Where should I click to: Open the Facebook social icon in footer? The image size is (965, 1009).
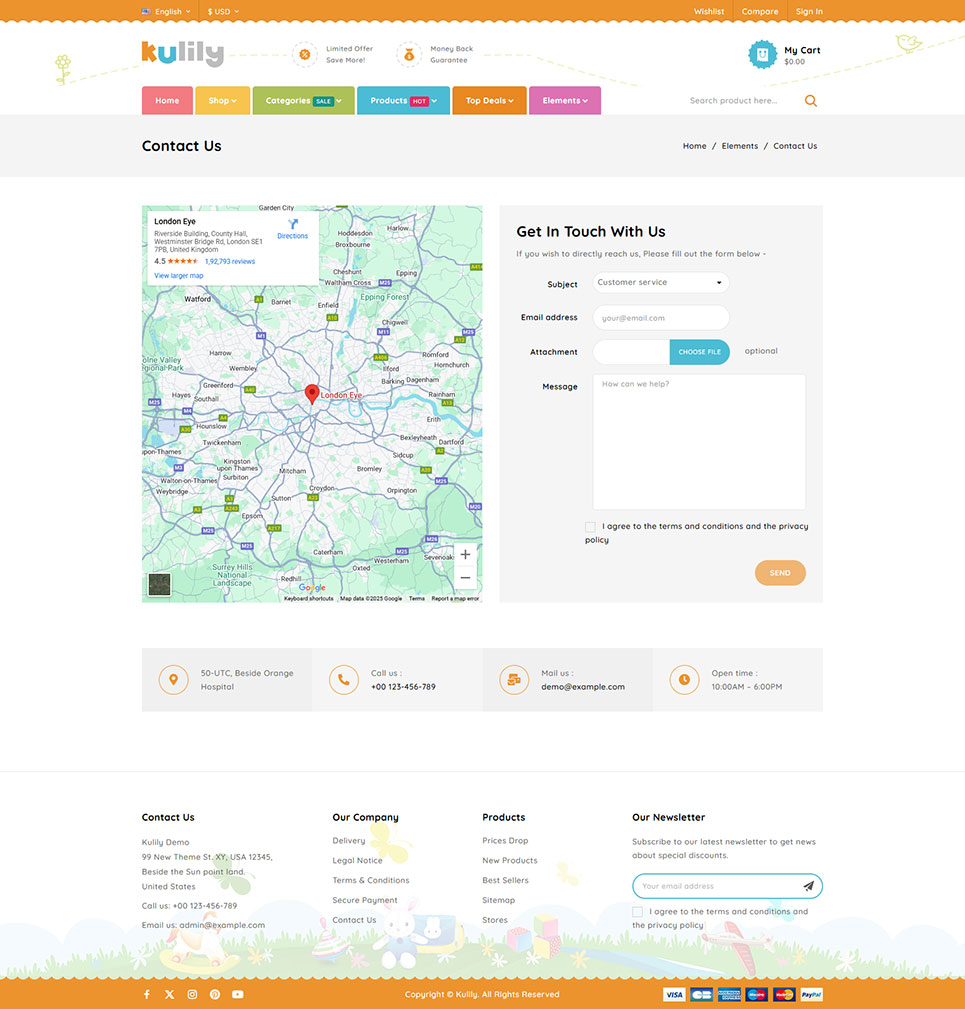click(146, 994)
